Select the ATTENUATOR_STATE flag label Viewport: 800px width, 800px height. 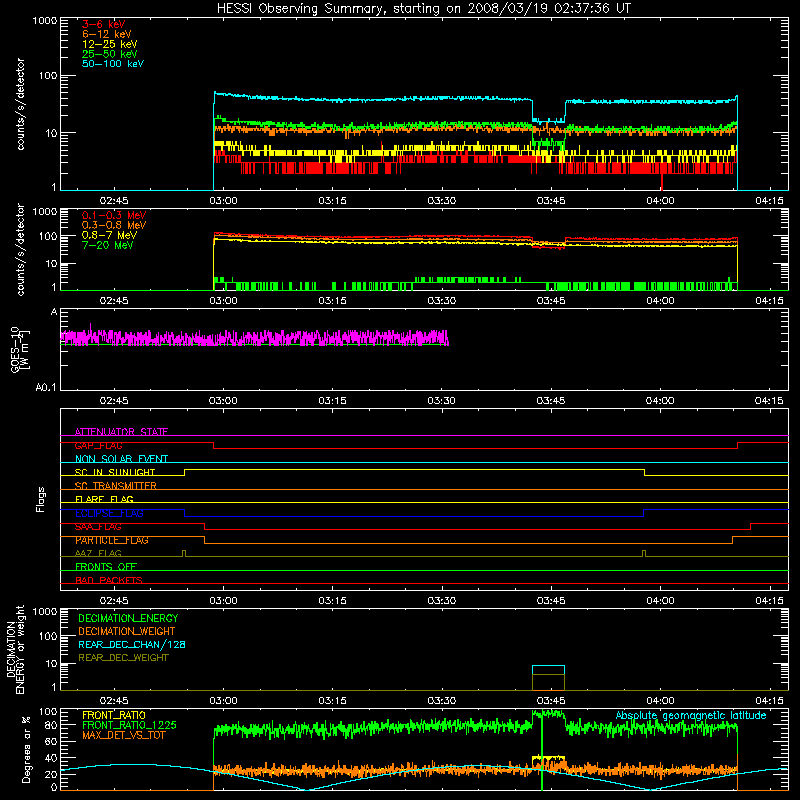(x=121, y=432)
